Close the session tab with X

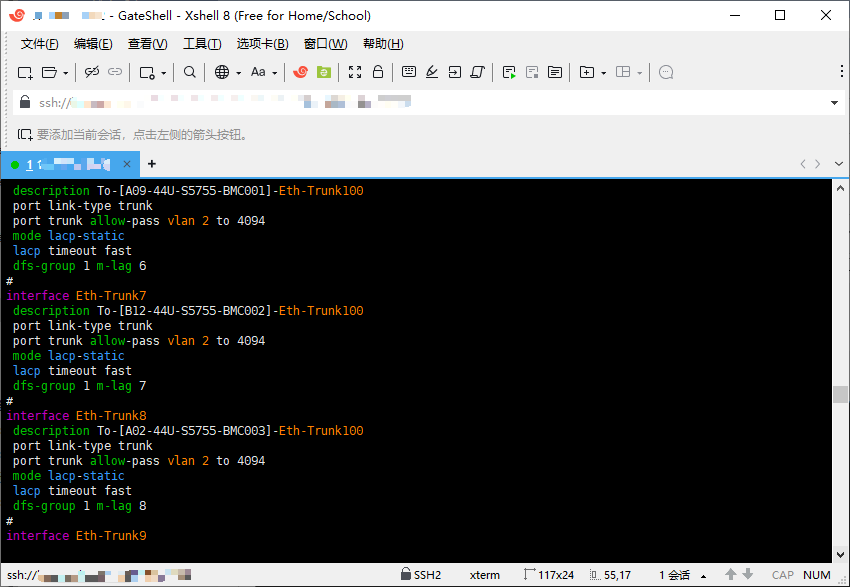click(x=127, y=164)
